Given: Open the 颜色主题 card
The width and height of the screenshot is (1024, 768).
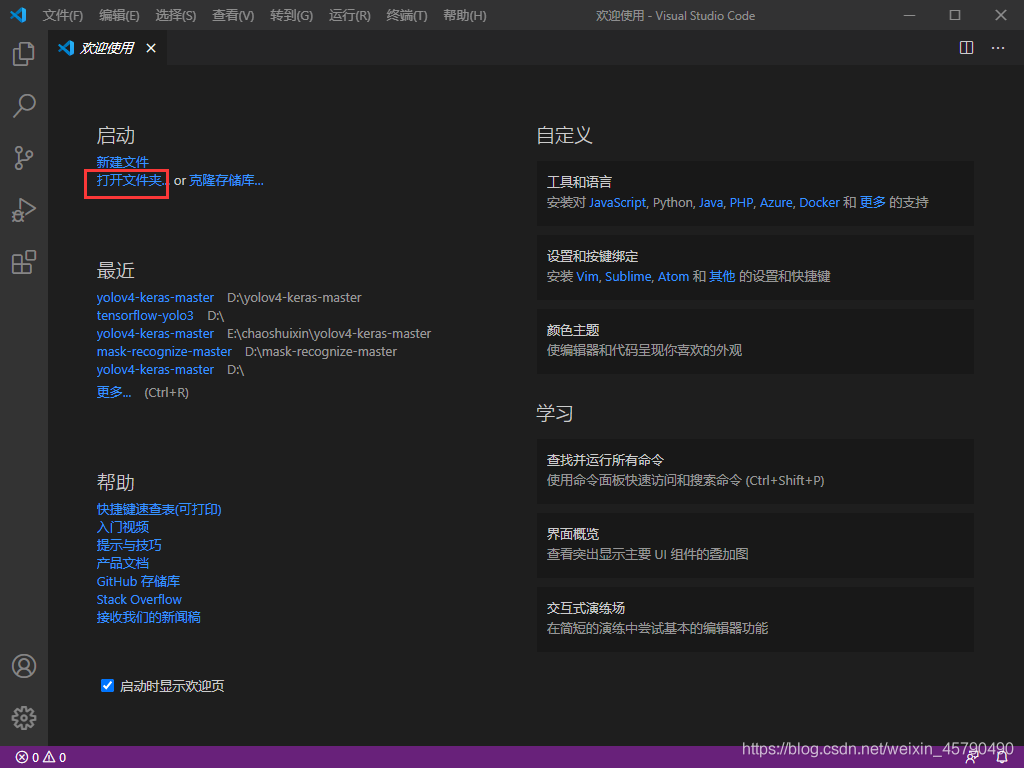Looking at the screenshot, I should pos(756,342).
